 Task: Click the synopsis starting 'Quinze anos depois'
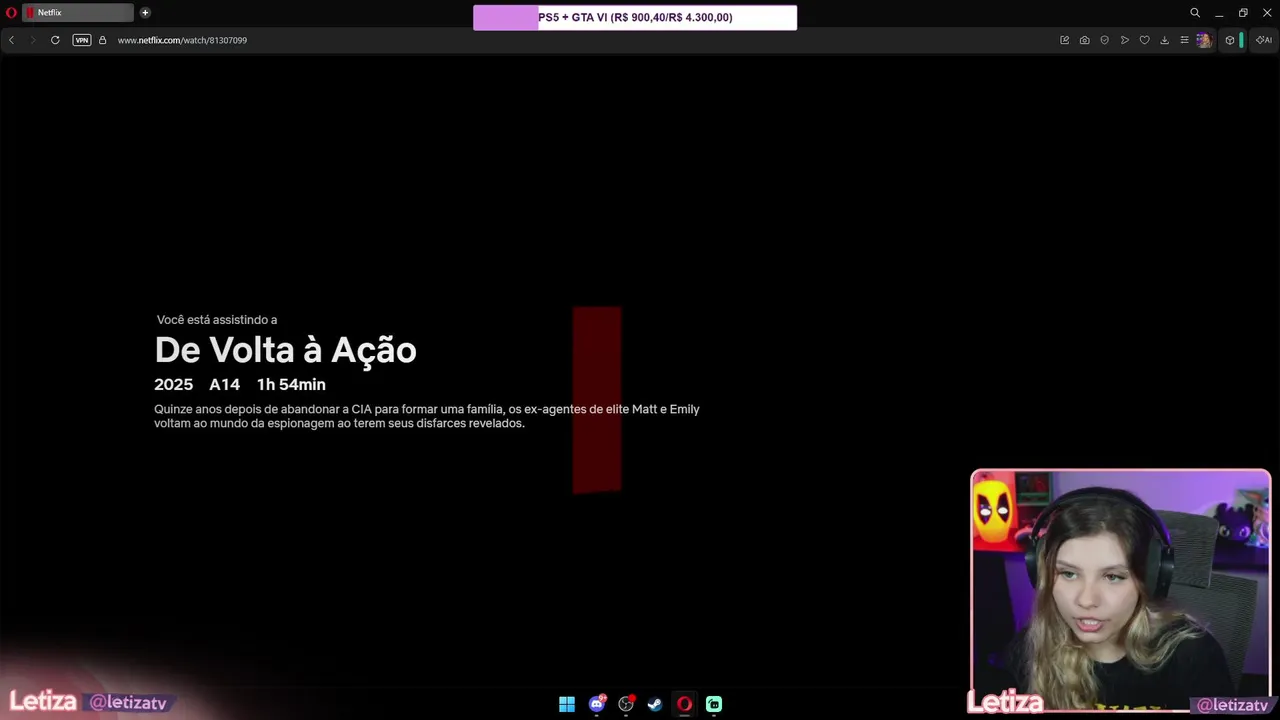pyautogui.click(x=427, y=416)
